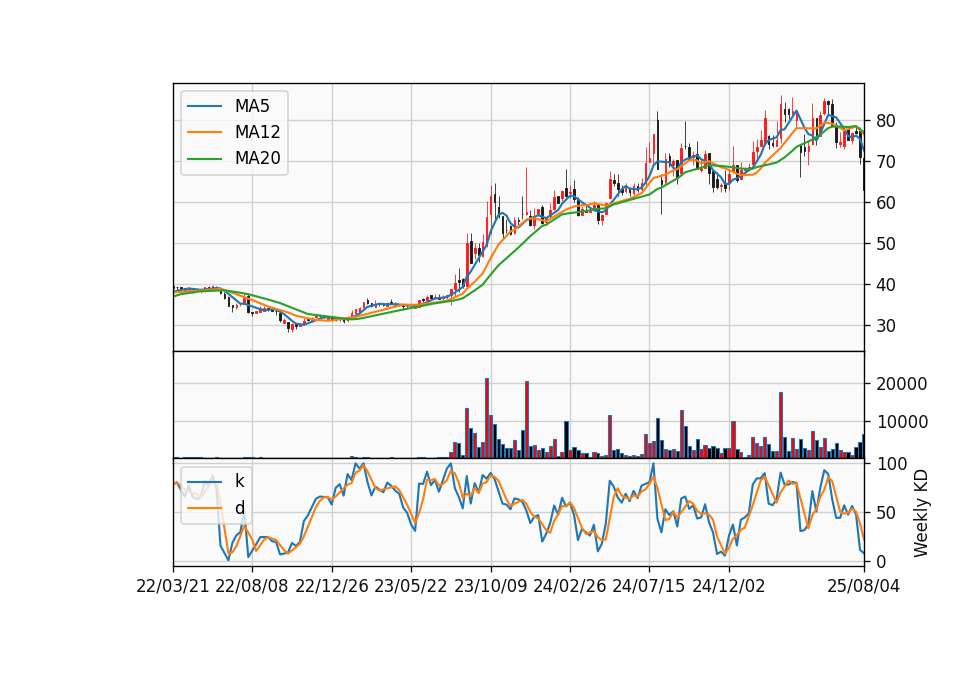Click the k legend label
960x690 pixels.
point(239,481)
